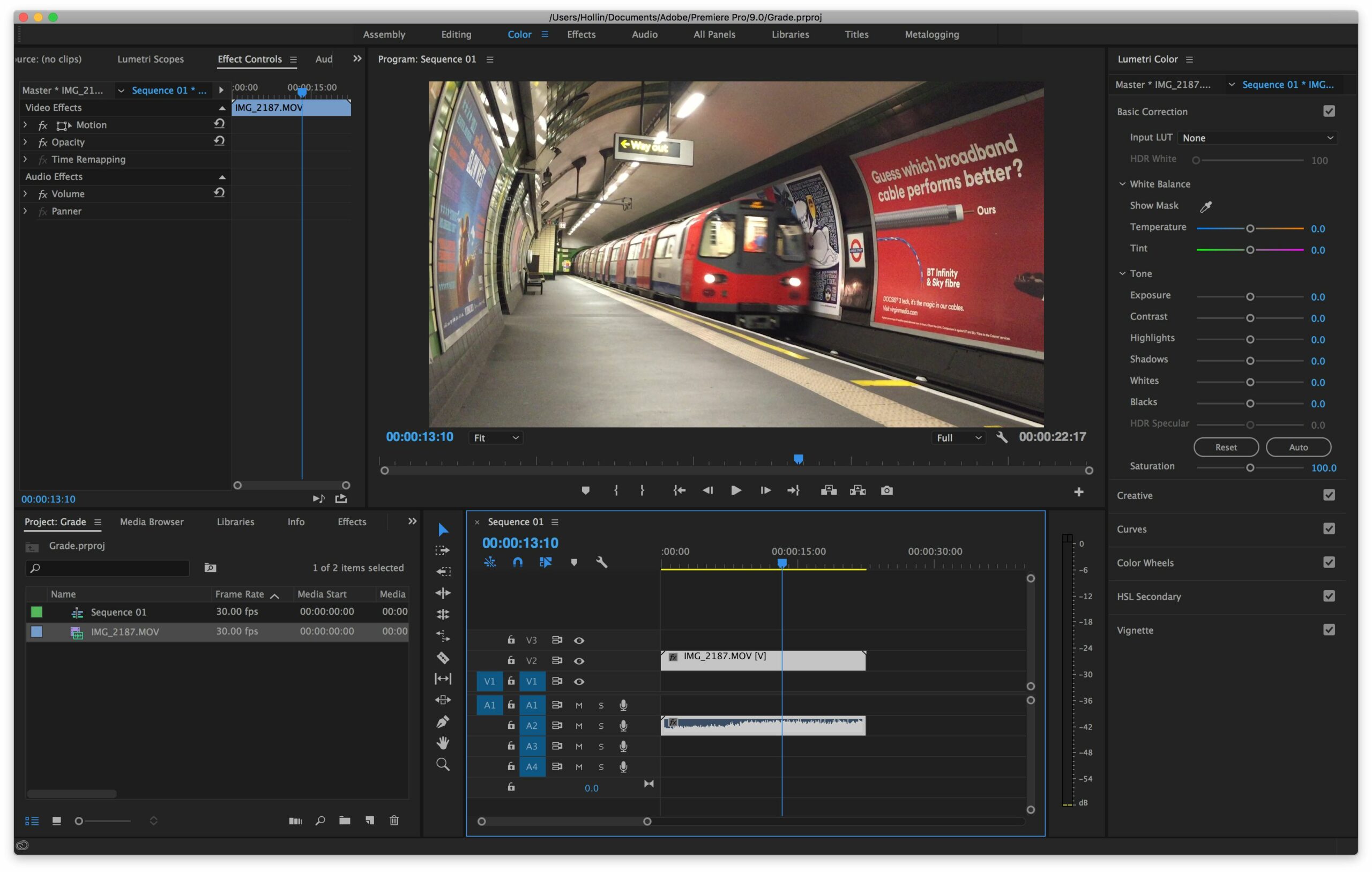Select the Pen tool in toolbar

pos(443,721)
